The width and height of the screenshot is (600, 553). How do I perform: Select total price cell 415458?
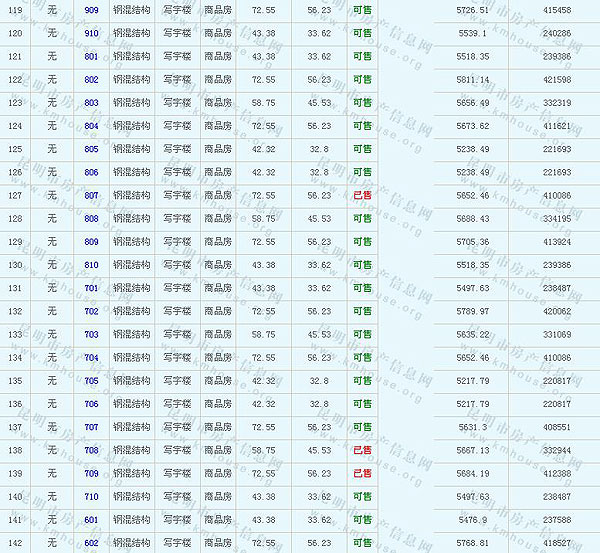coord(557,10)
